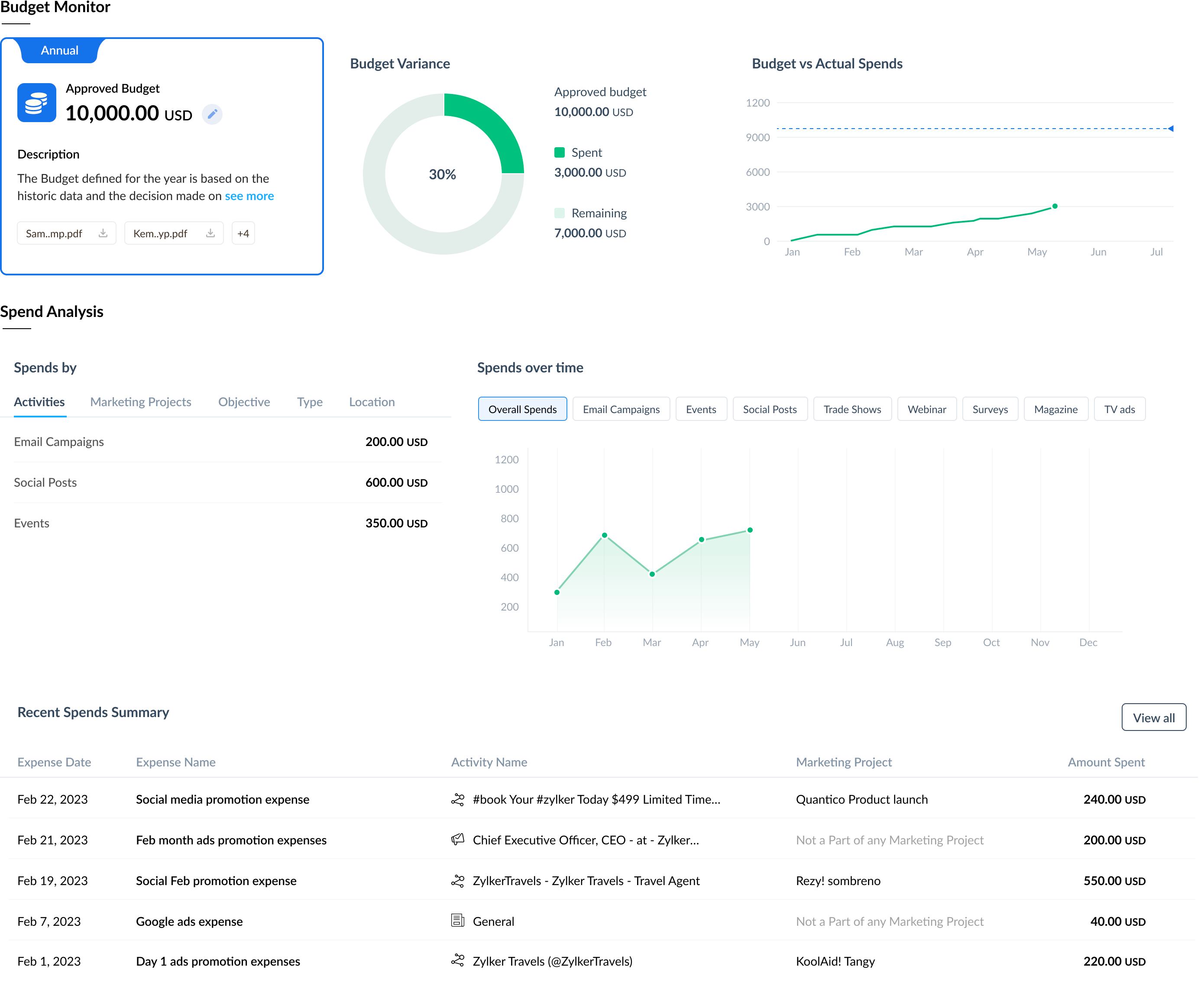
Task: Click the social share icon beside #book Your #zylker
Action: pyautogui.click(x=458, y=800)
